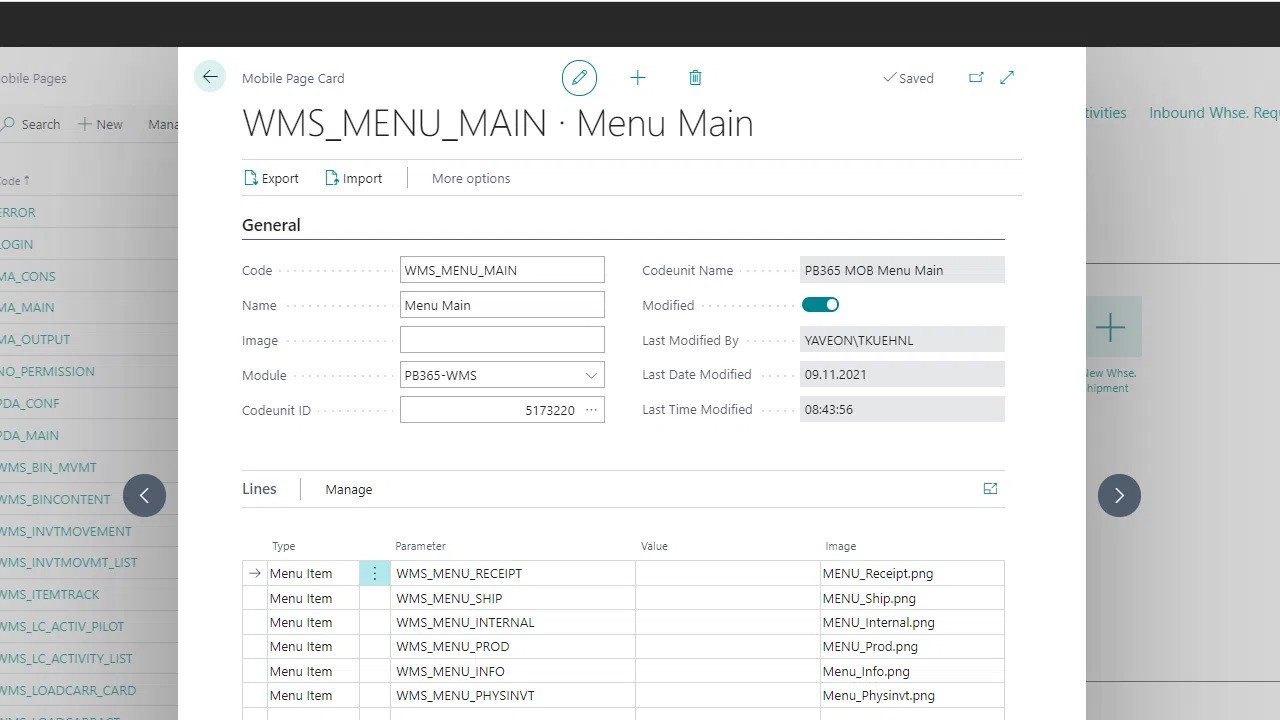Open Codeunit ID lookup ellipsis
The image size is (1280, 720).
click(591, 410)
